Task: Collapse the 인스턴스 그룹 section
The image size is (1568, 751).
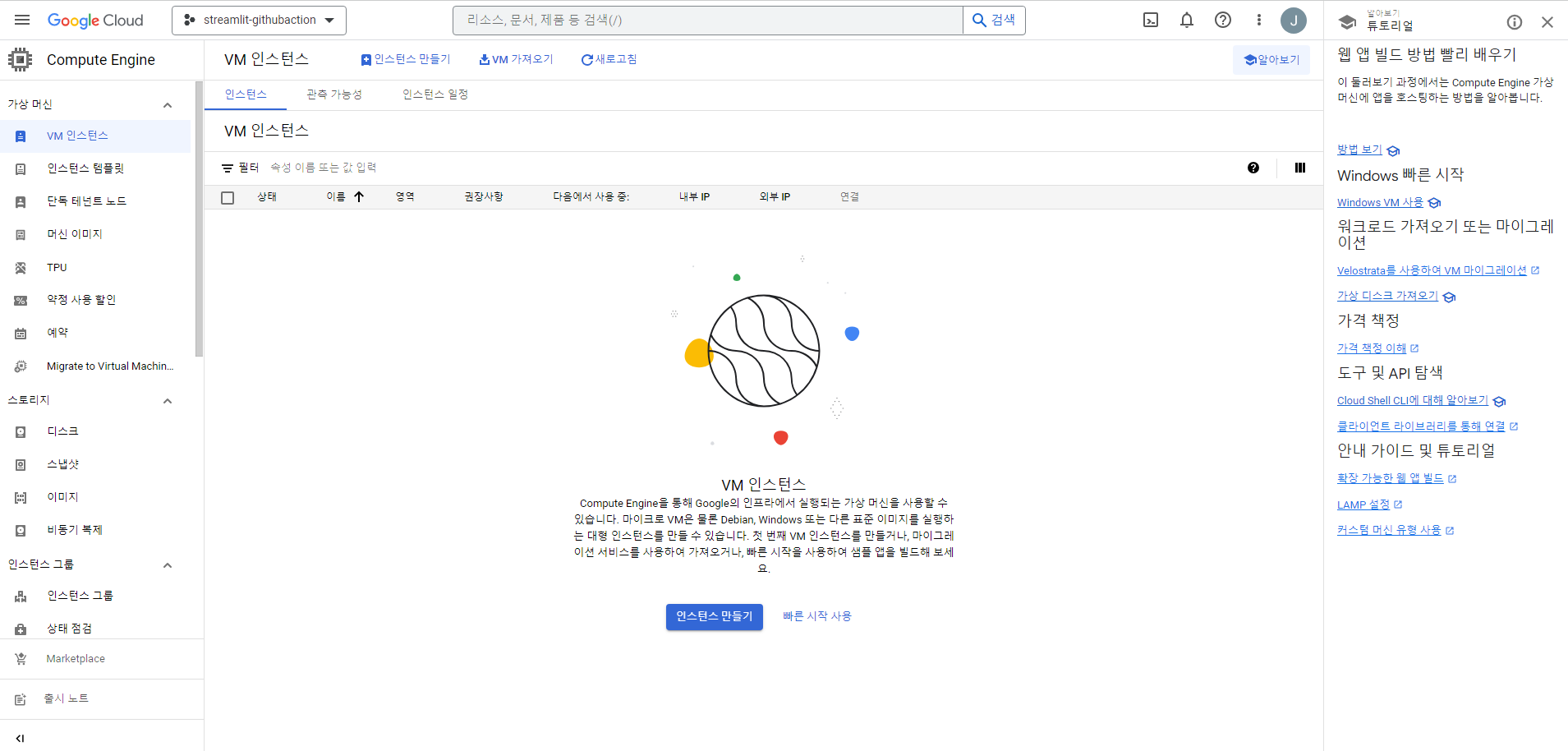Action: (168, 565)
